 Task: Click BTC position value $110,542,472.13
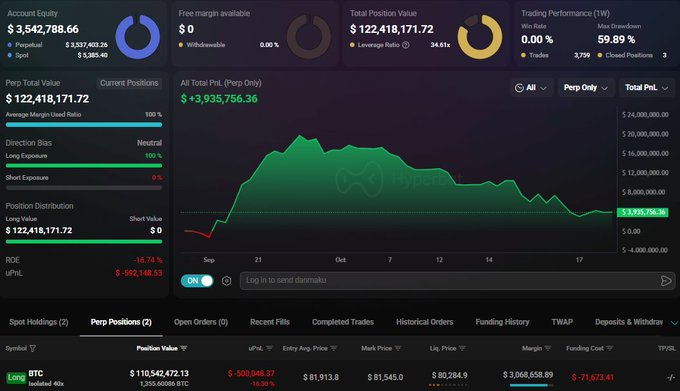point(159,373)
